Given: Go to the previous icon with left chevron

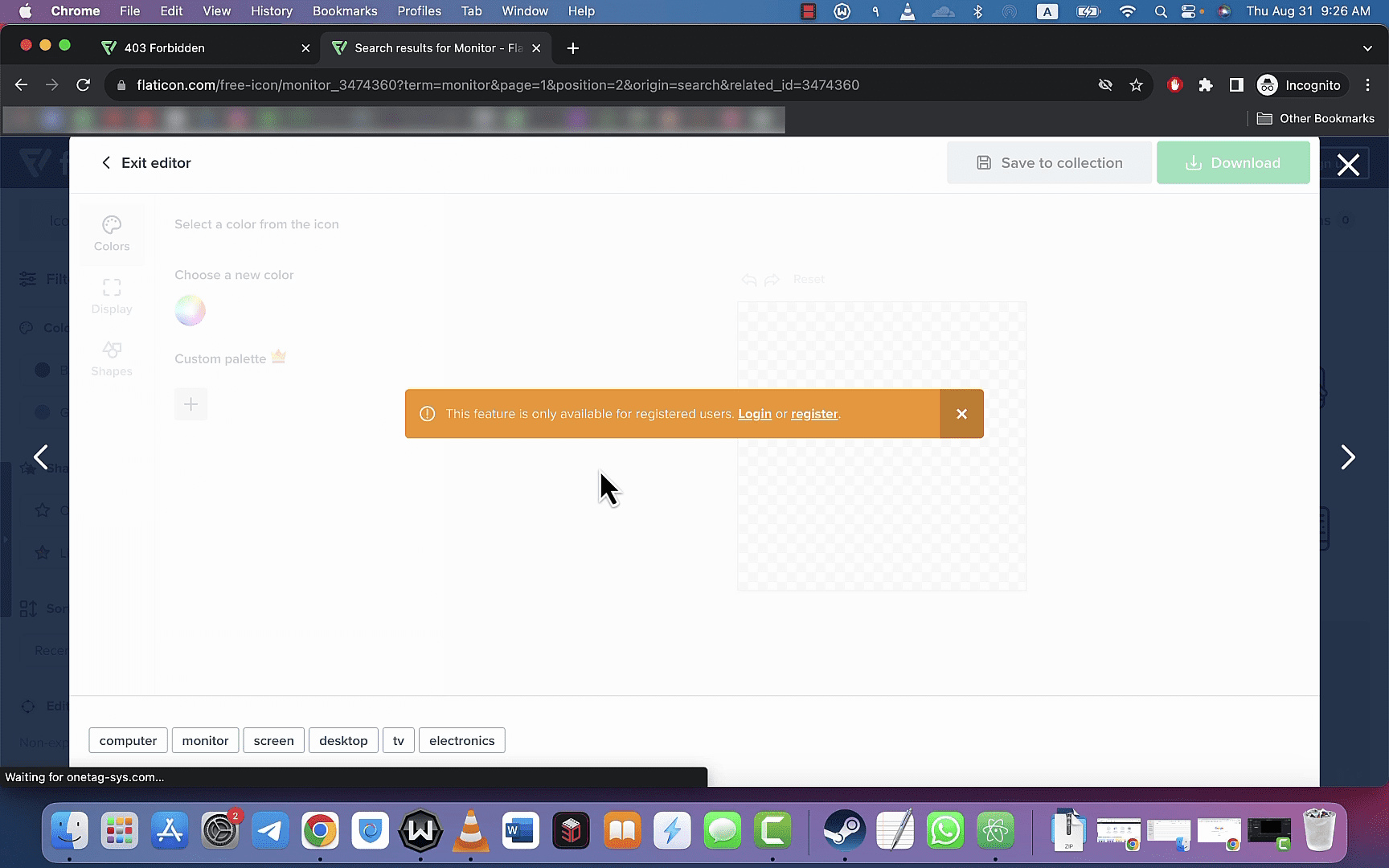Looking at the screenshot, I should [x=41, y=457].
